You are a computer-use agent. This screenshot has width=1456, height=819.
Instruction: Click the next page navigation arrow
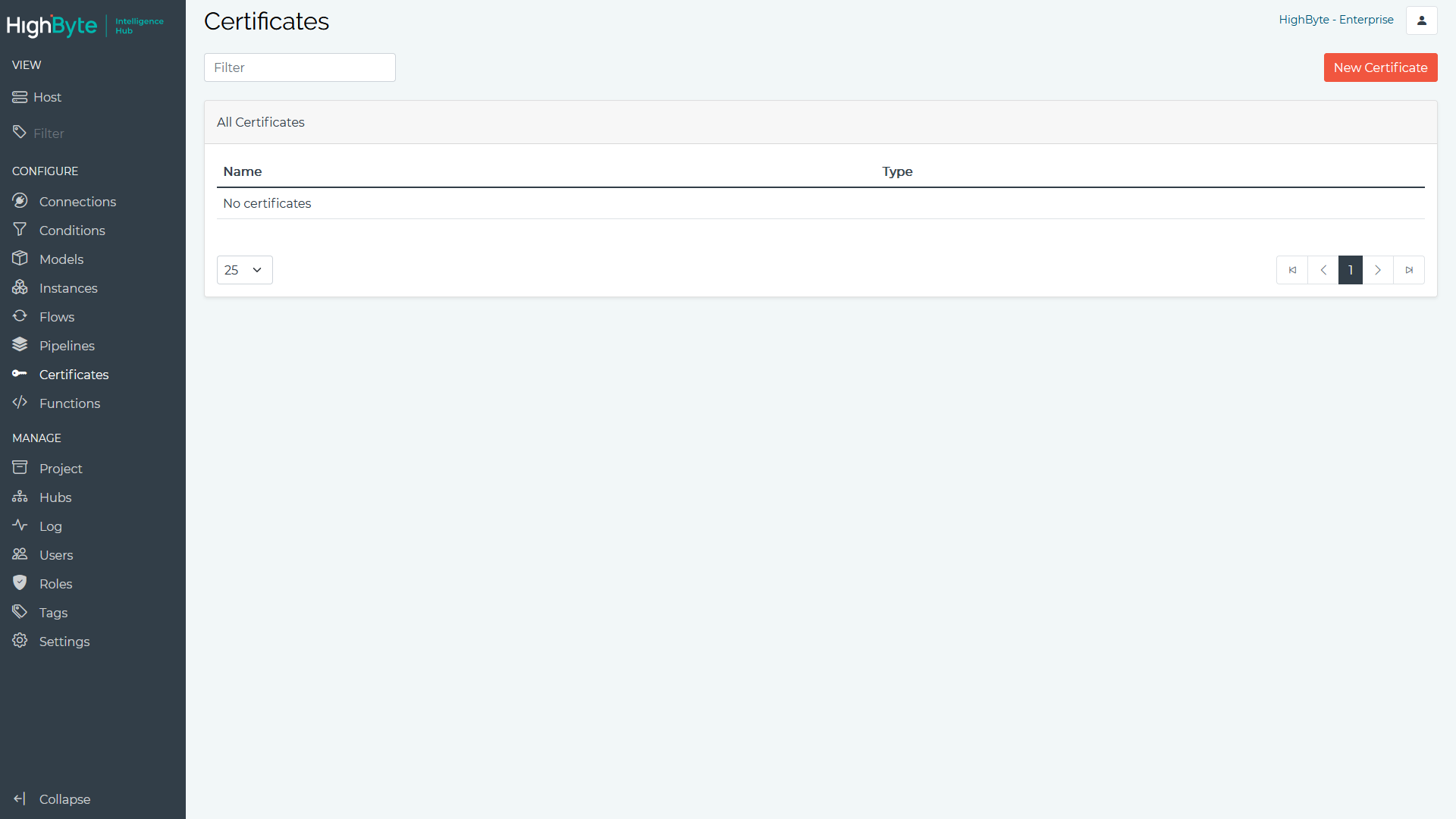(1379, 270)
